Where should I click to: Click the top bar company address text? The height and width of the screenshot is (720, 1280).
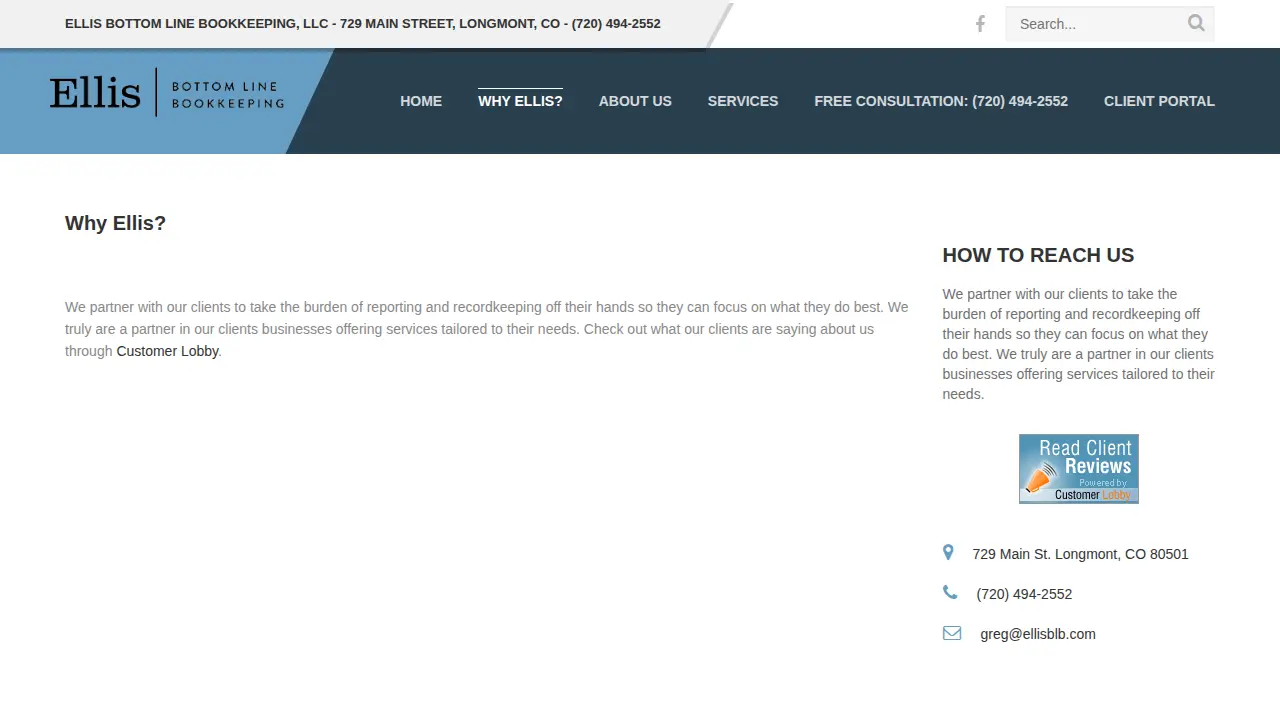(363, 24)
